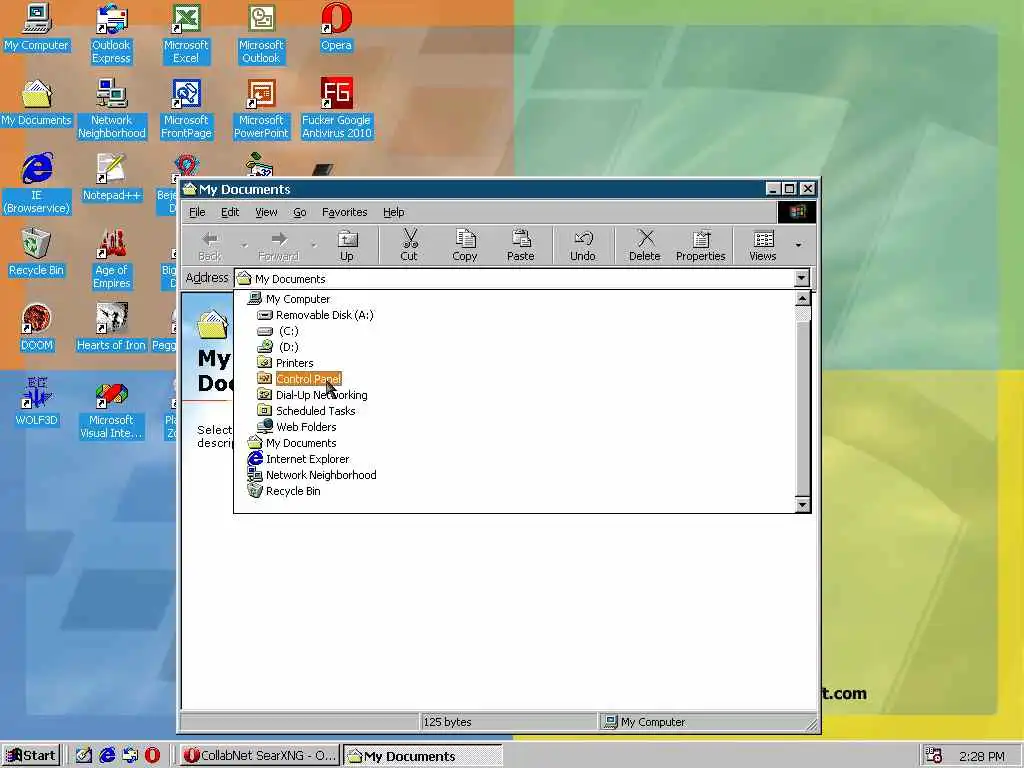Click the Address bar field
The height and width of the screenshot is (768, 1024).
tap(514, 279)
